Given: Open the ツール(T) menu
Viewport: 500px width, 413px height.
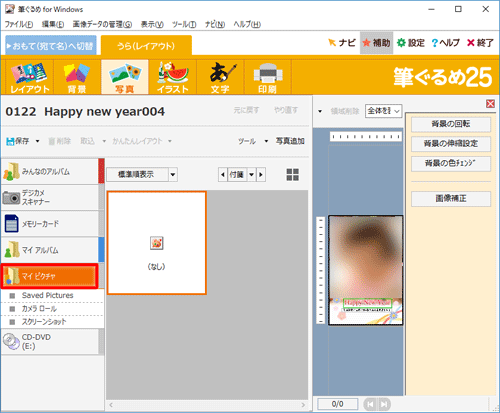Looking at the screenshot, I should point(184,24).
